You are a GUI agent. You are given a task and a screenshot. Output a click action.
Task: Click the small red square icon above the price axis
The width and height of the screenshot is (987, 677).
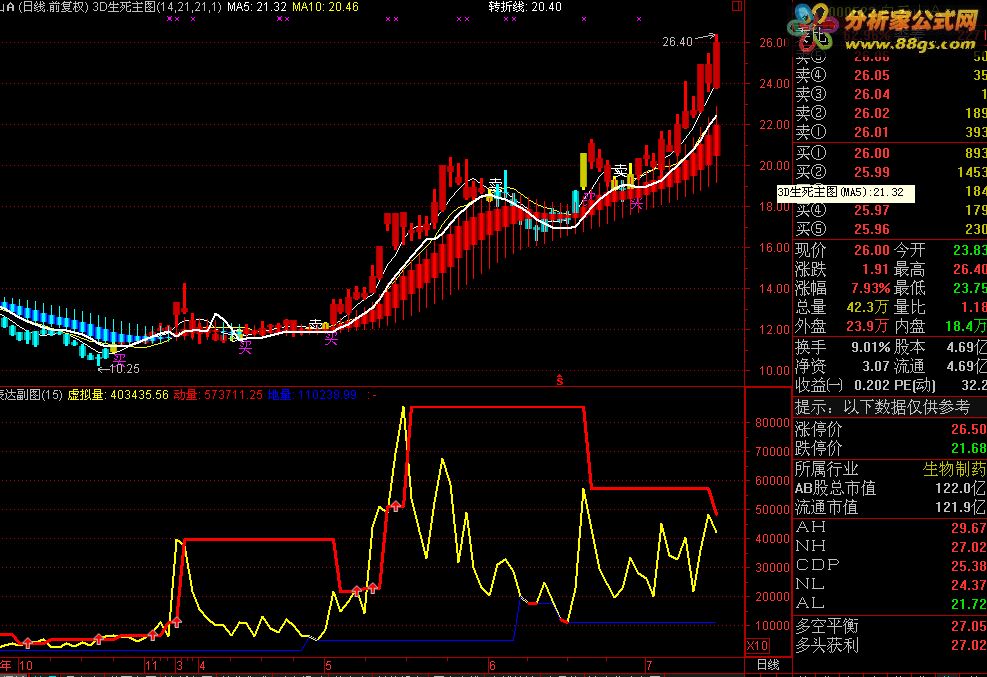pyautogui.click(x=736, y=6)
